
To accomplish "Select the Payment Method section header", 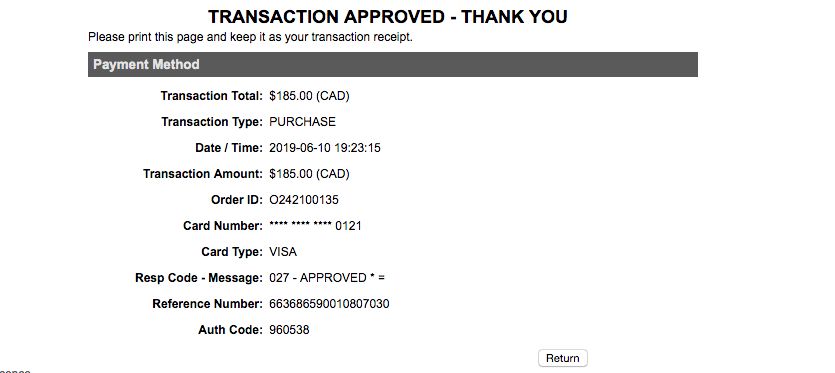I will (392, 64).
